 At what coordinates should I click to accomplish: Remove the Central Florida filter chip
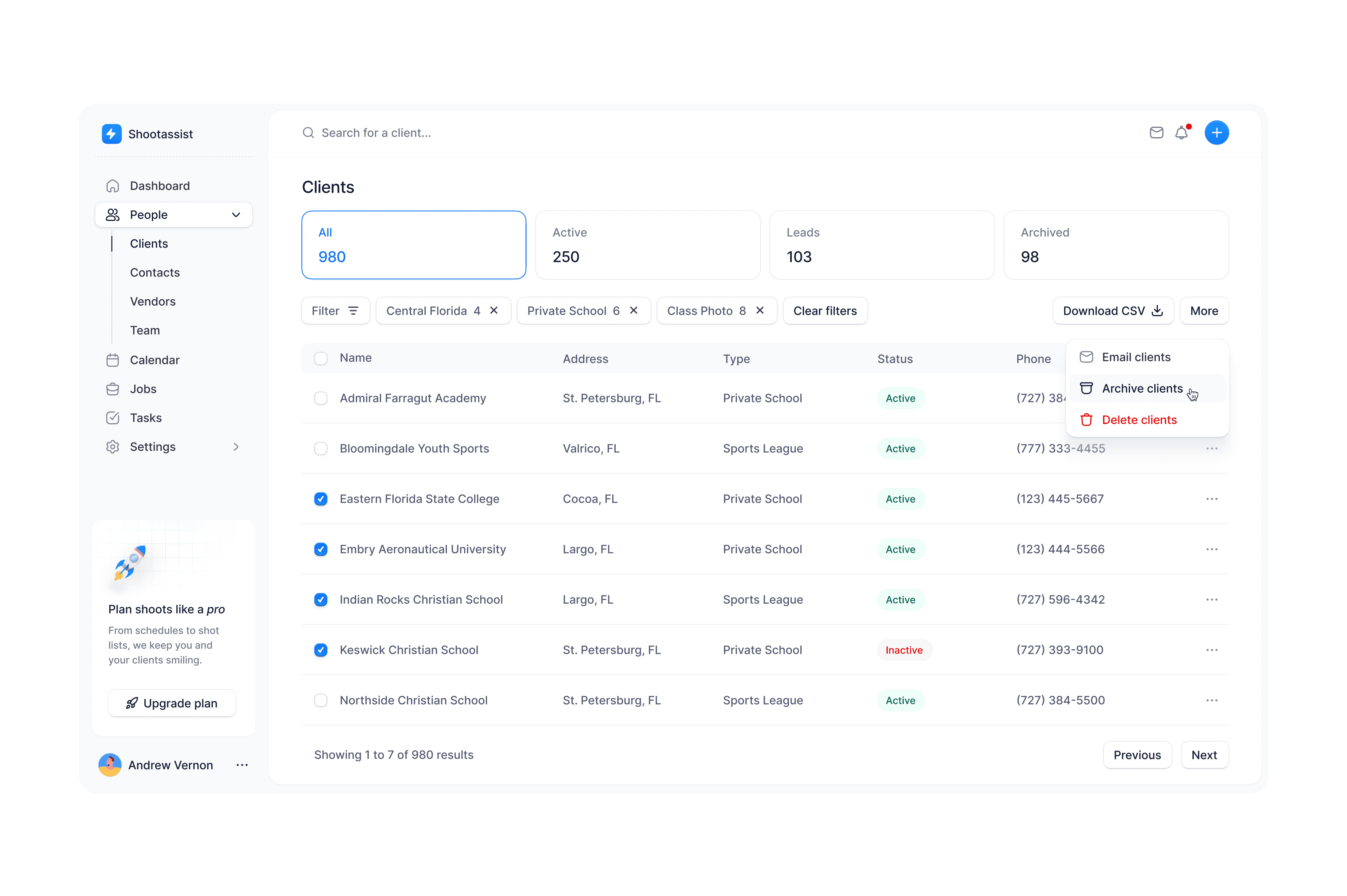(494, 310)
